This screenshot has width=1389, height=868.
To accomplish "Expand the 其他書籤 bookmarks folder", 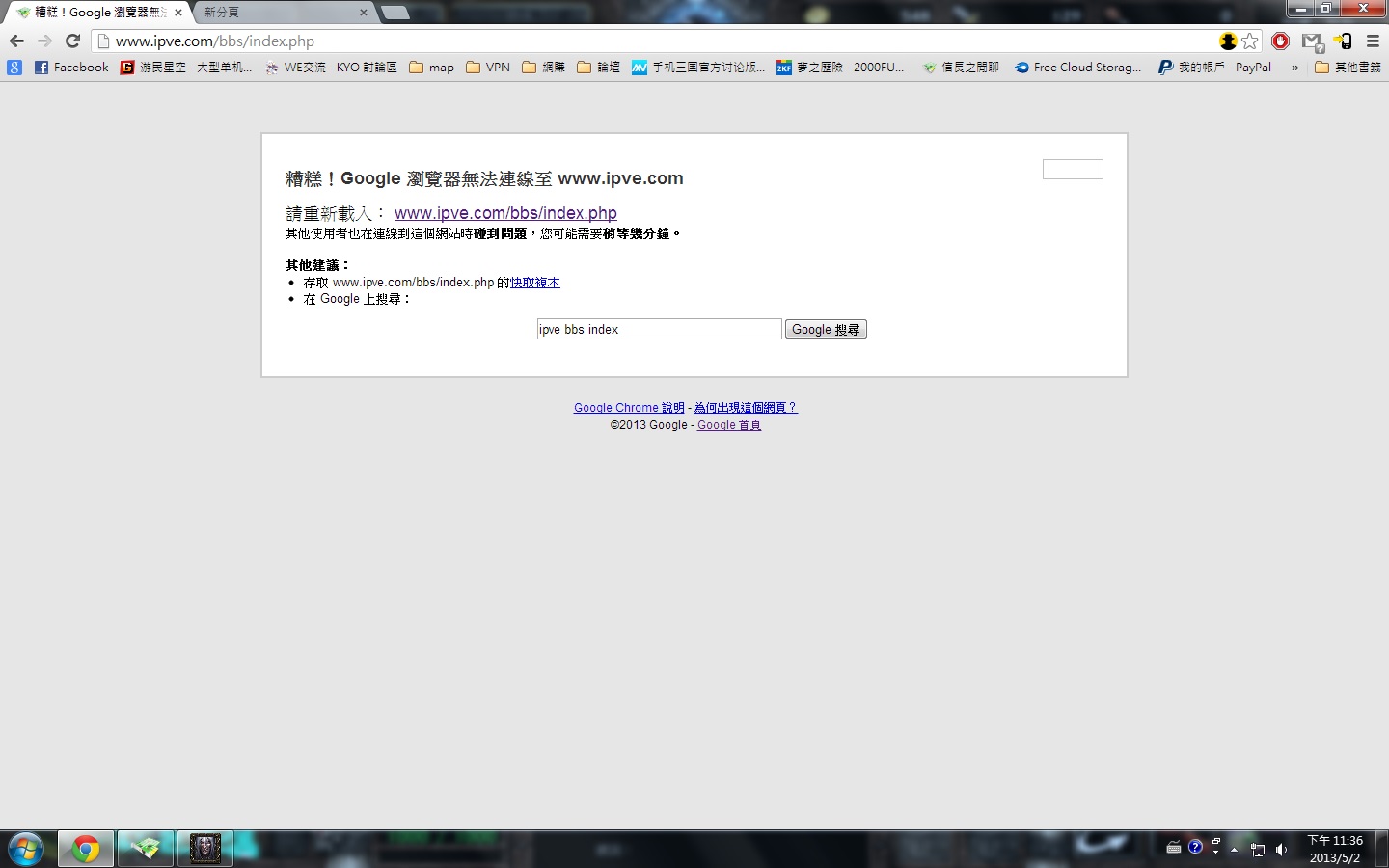I will coord(1348,68).
